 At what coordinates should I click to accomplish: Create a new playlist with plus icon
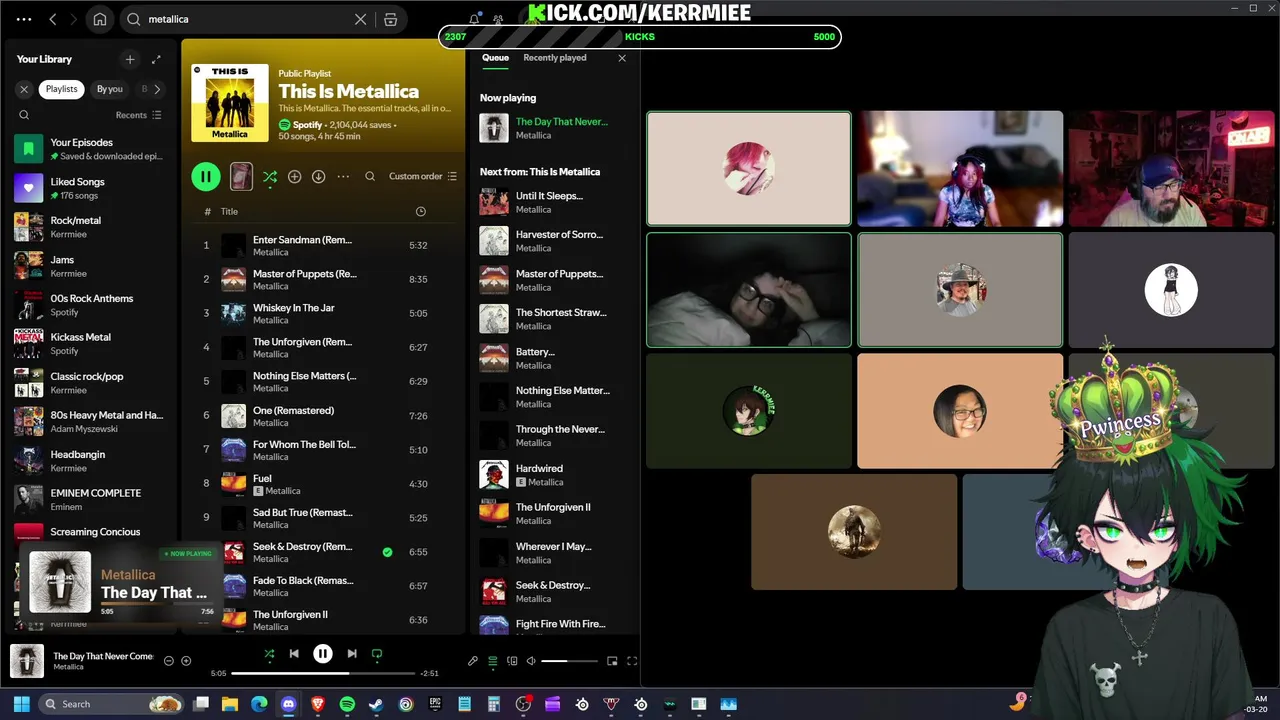coord(129,59)
